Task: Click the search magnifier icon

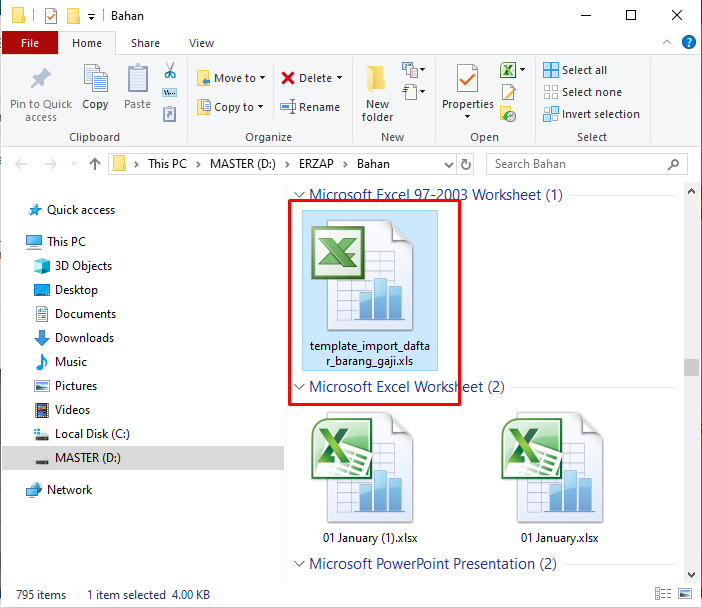Action: (673, 164)
